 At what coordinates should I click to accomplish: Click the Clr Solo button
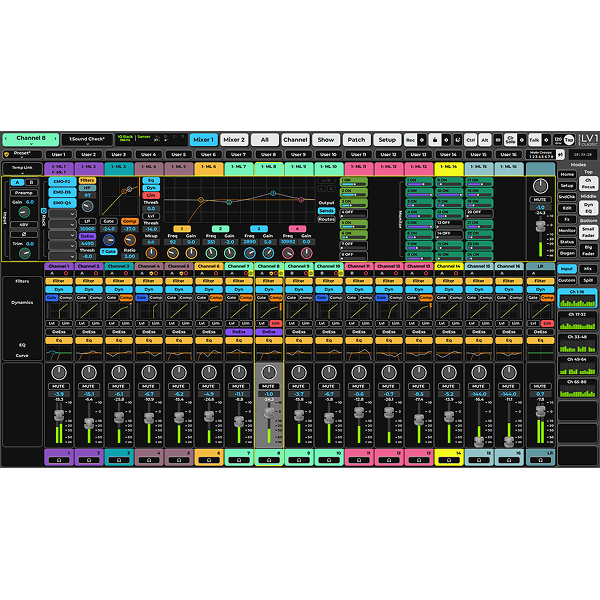[x=510, y=140]
